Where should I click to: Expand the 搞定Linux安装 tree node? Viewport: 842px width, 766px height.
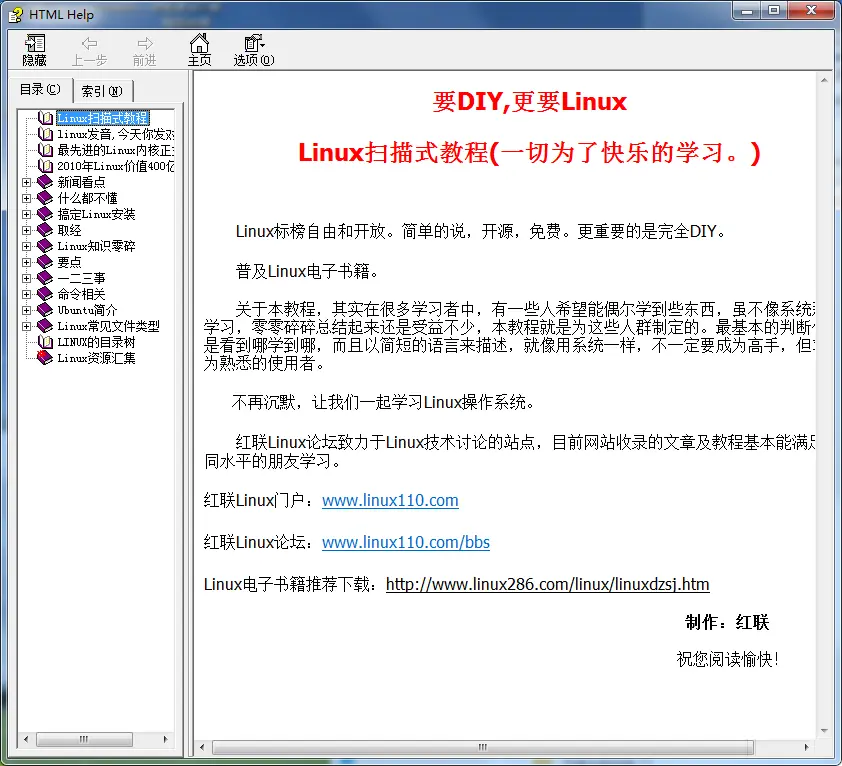[27, 214]
